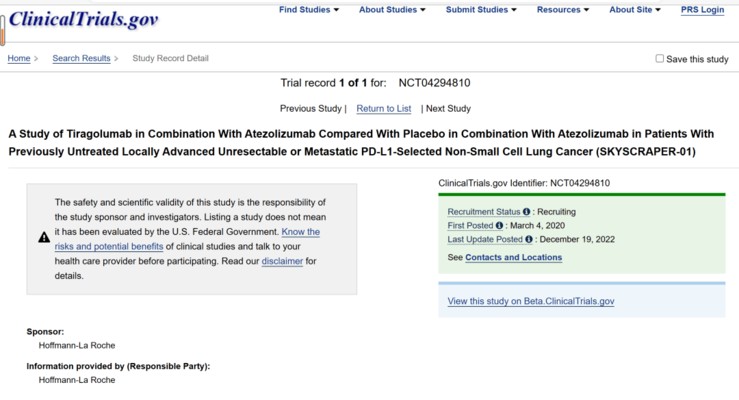The width and height of the screenshot is (739, 400).
Task: Check the Save this study checkbox
Action: click(660, 59)
